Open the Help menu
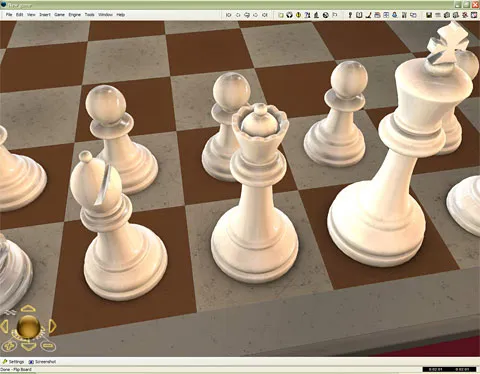The height and width of the screenshot is (374, 480). click(121, 15)
